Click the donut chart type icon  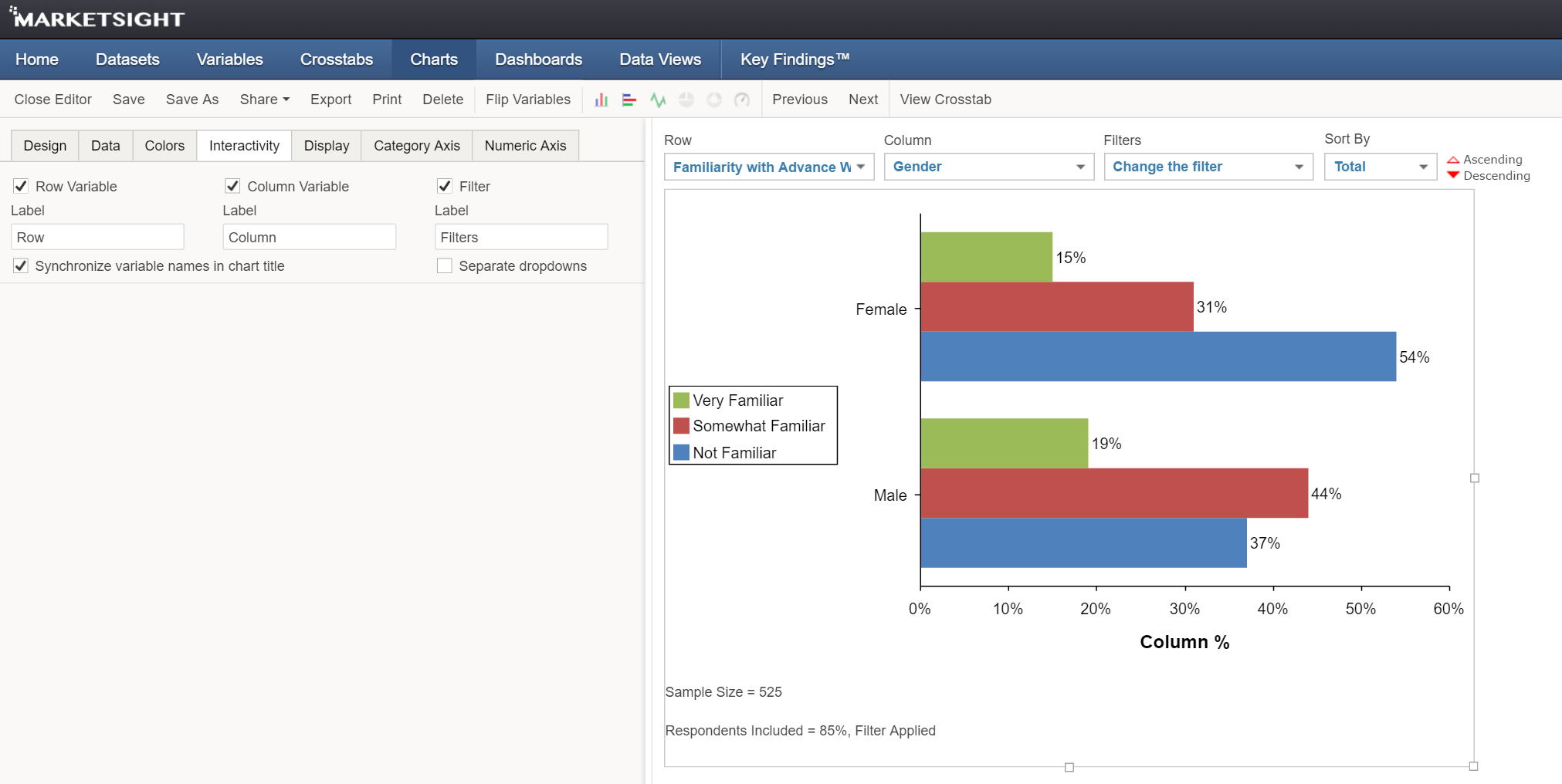click(713, 100)
